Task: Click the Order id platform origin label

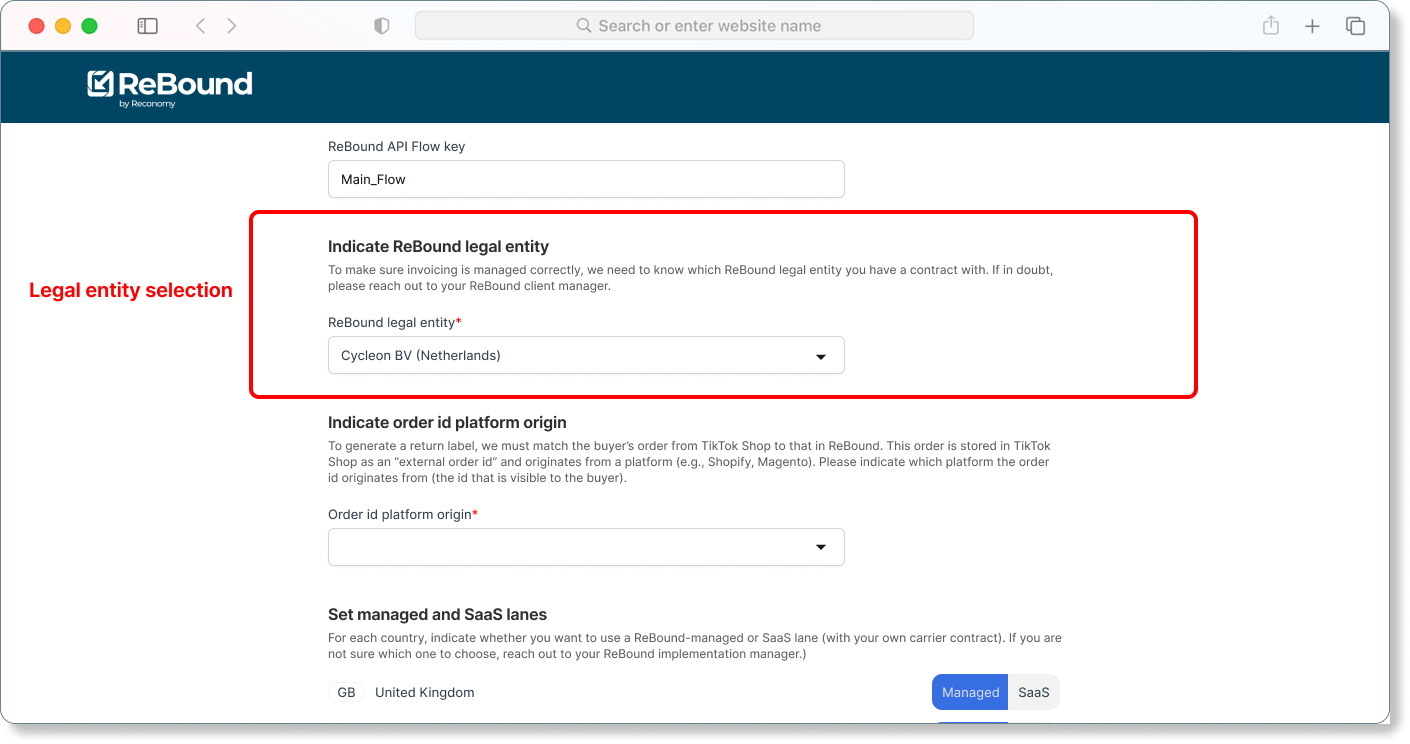Action: coord(403,514)
